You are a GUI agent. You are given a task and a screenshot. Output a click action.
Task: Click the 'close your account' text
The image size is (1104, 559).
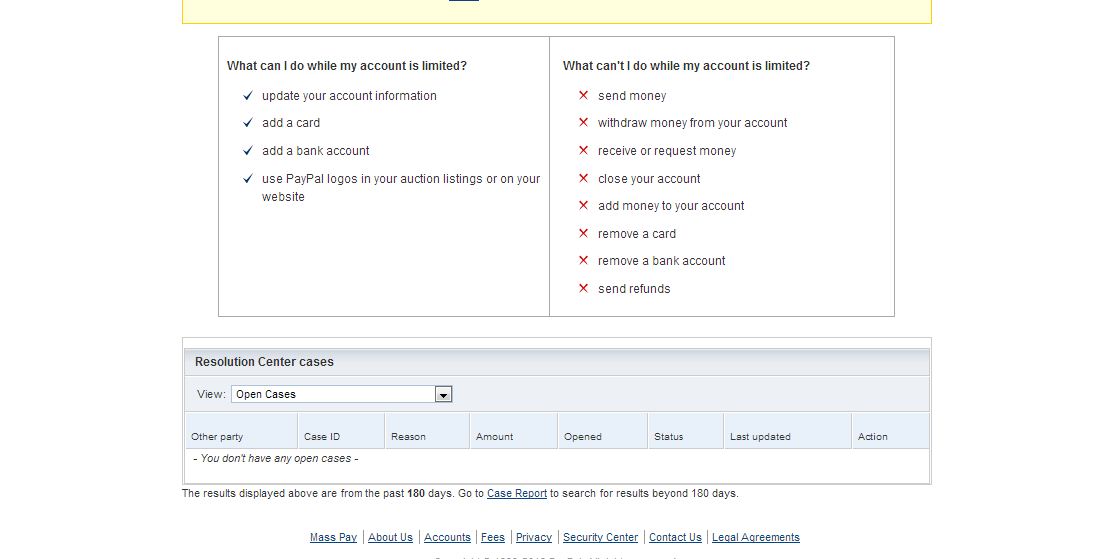(x=649, y=179)
